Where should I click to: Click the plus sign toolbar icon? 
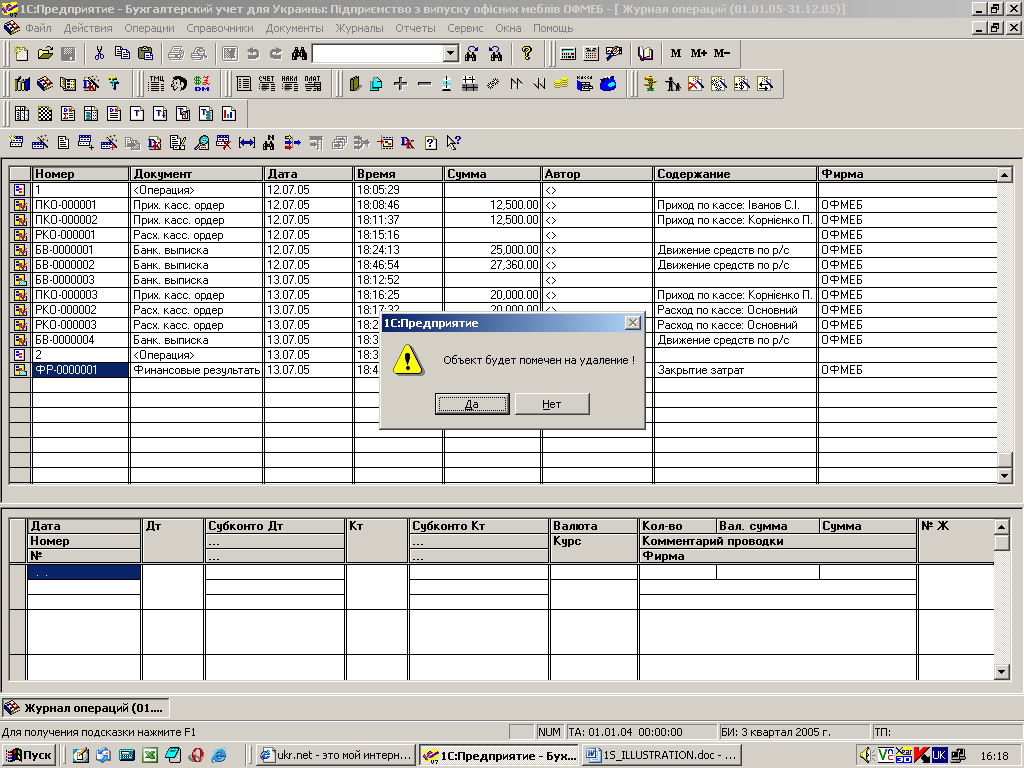(400, 84)
